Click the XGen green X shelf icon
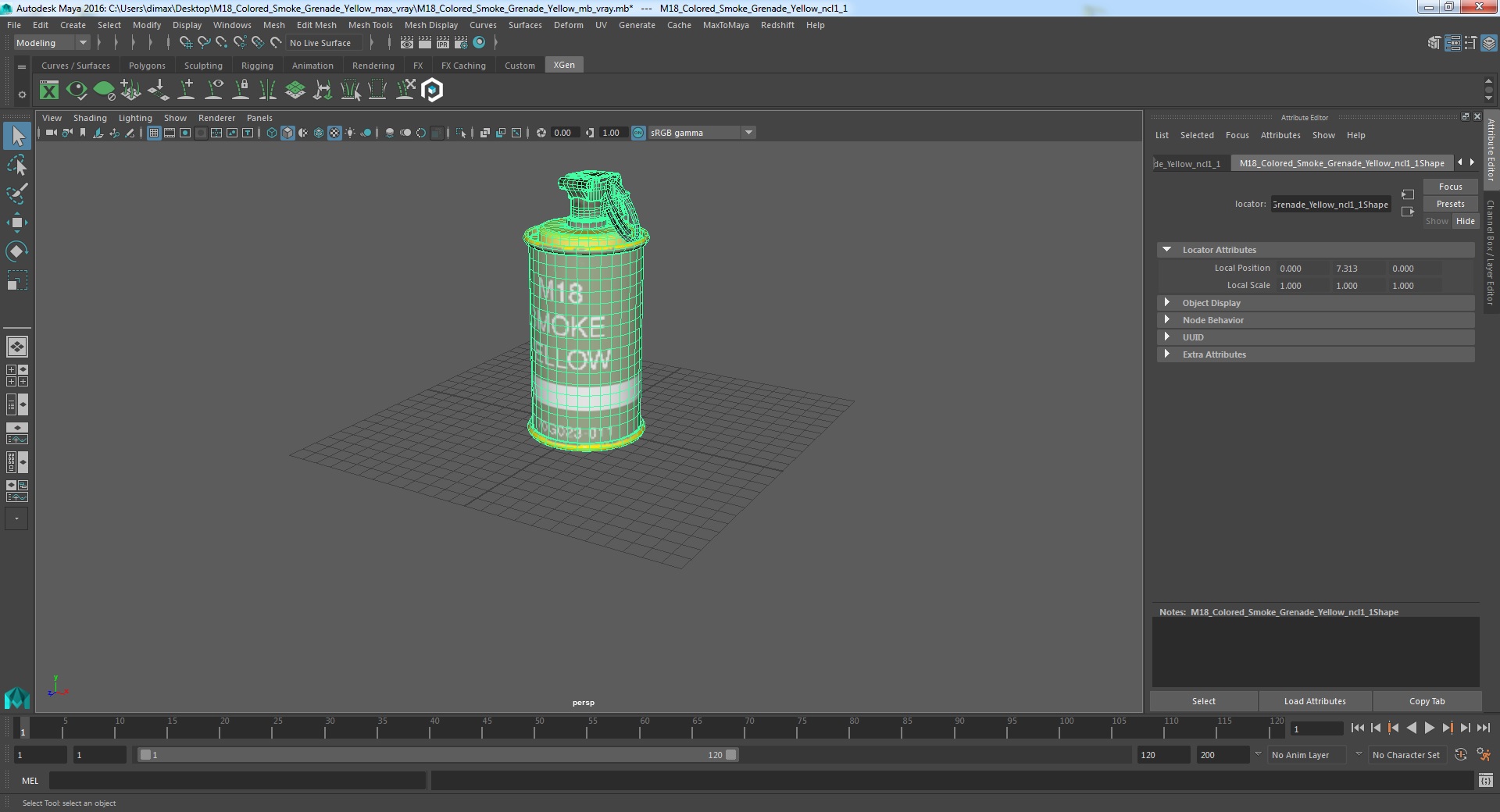This screenshot has width=1500, height=812. click(49, 91)
